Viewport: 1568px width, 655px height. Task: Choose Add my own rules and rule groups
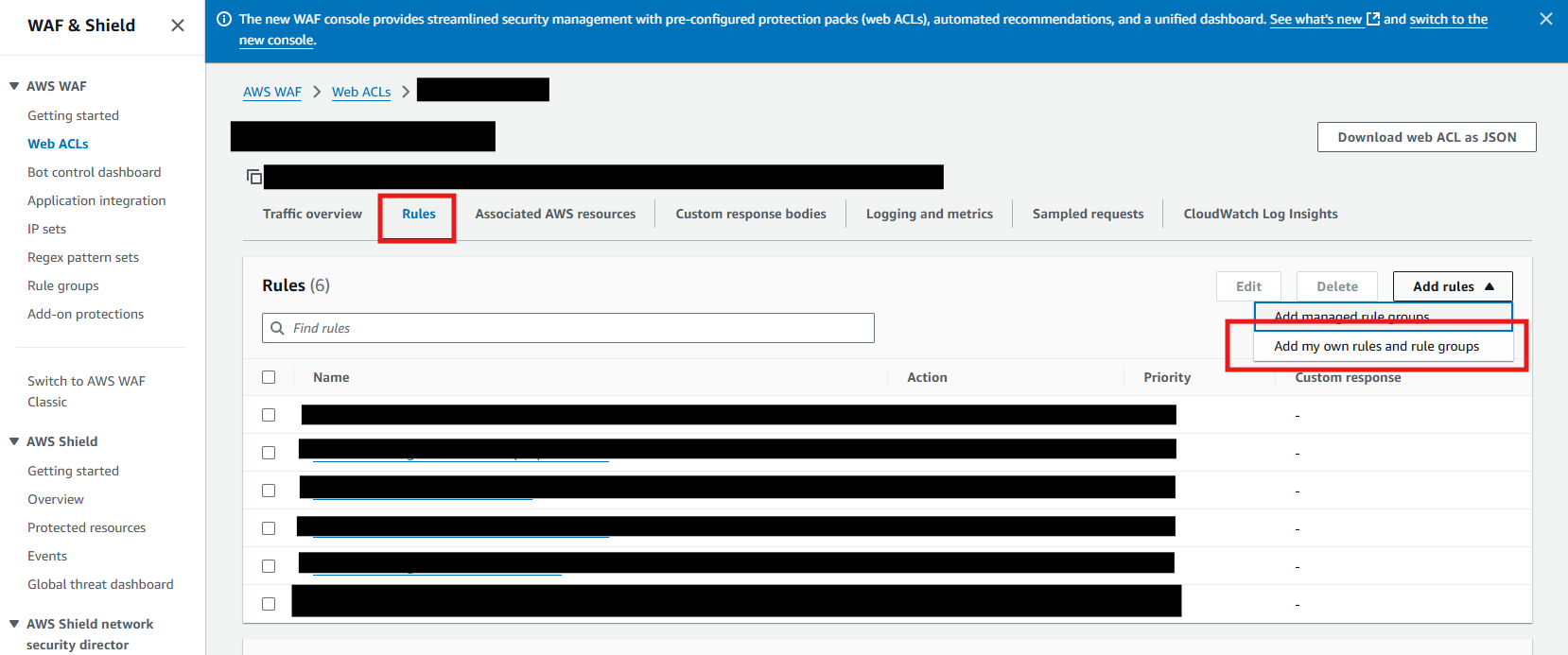tap(1384, 346)
